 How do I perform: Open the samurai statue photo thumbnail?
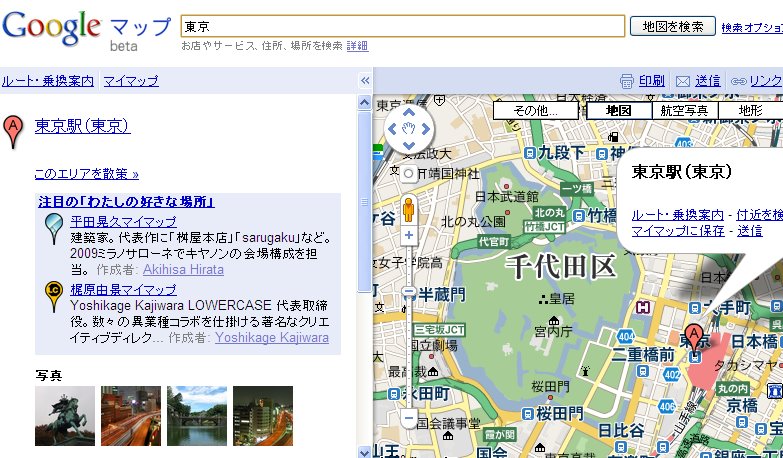(x=65, y=416)
